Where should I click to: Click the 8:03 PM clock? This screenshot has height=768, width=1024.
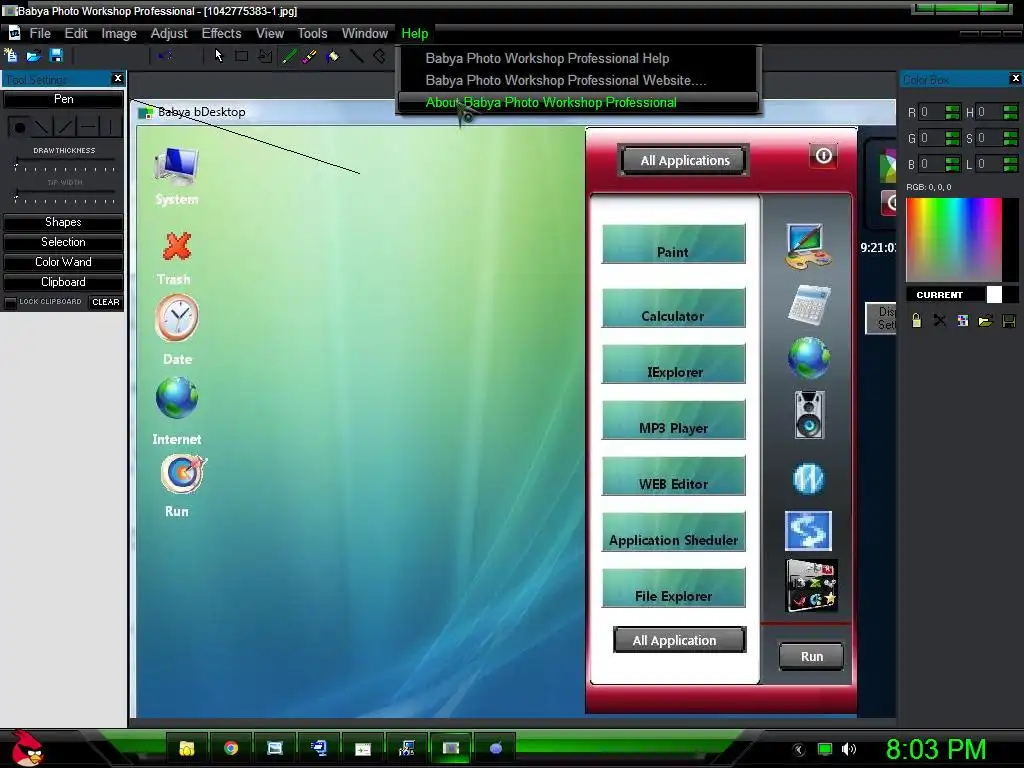[936, 749]
